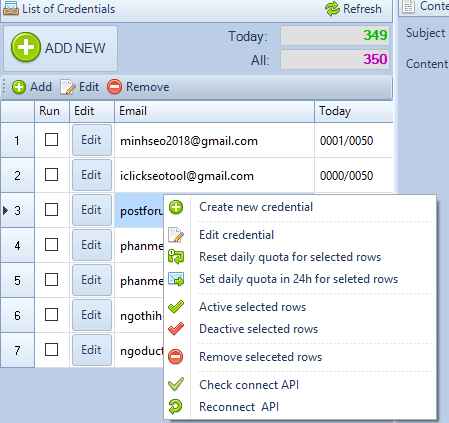
Task: Choose Create new credential from context menu
Action: (x=300, y=207)
